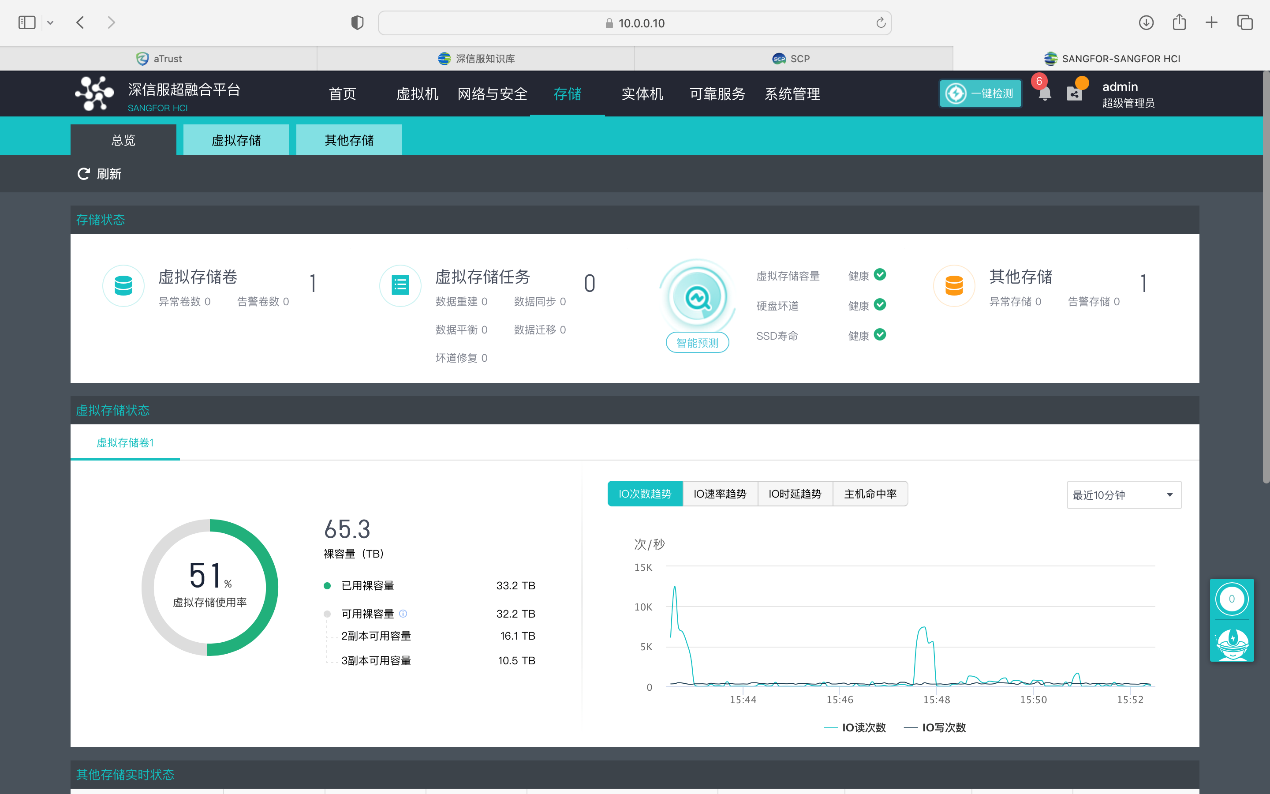The height and width of the screenshot is (794, 1270).
Task: Toggle IO写次数 series in chart legend
Action: 935,728
